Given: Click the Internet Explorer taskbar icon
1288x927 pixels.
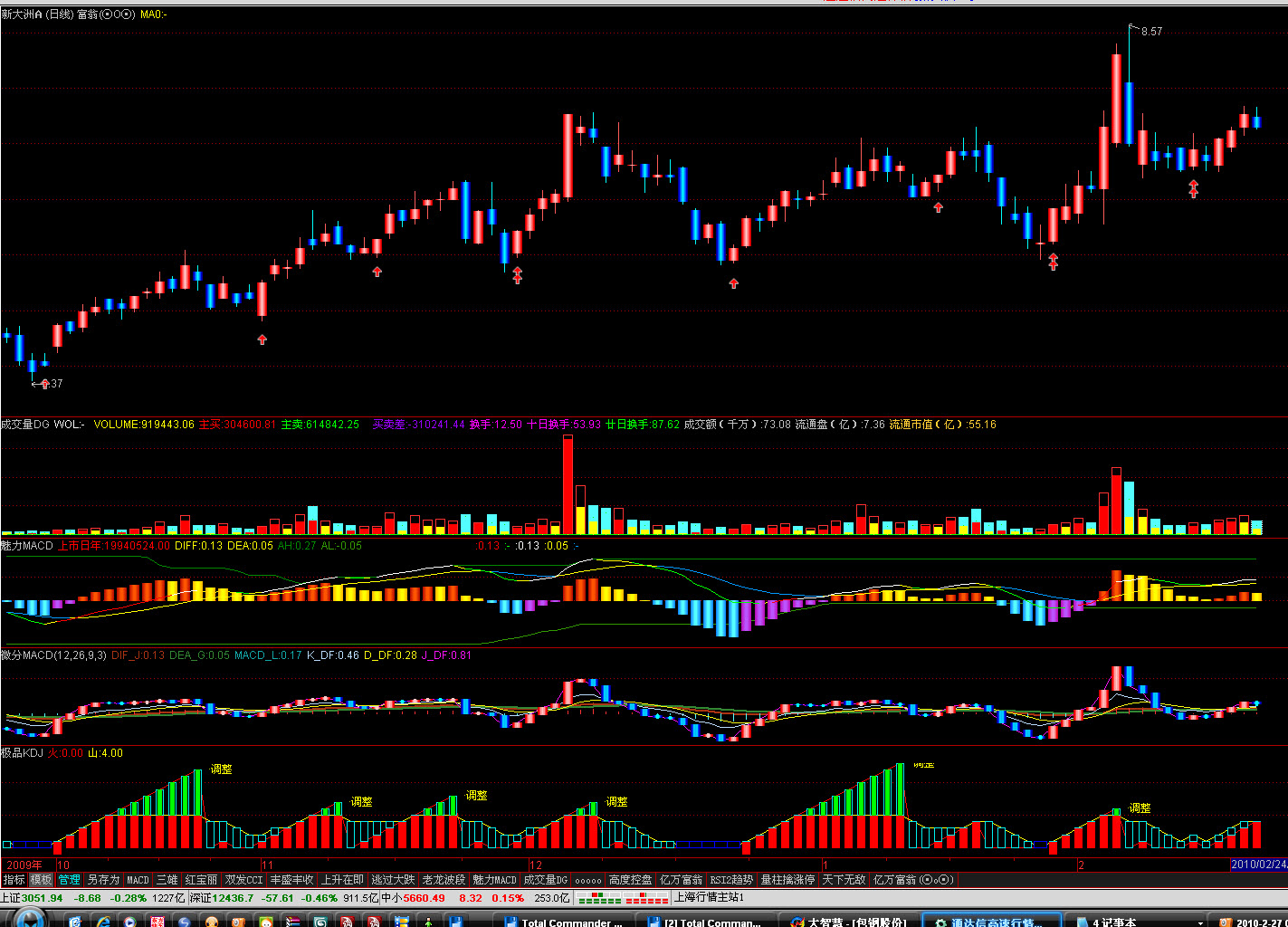Looking at the screenshot, I should pyautogui.click(x=103, y=922).
